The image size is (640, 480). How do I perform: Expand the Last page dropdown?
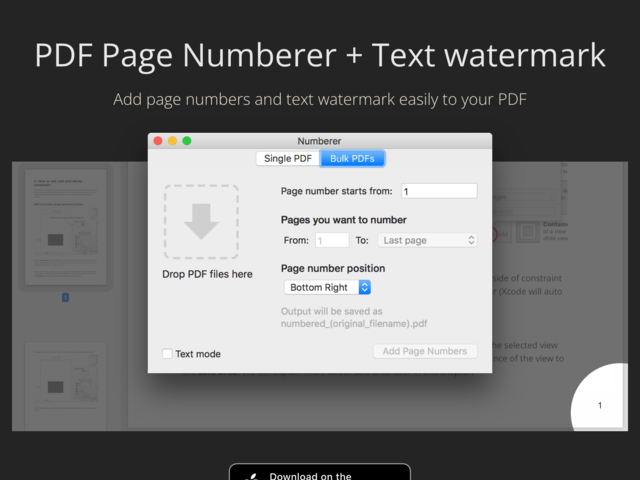coord(427,240)
